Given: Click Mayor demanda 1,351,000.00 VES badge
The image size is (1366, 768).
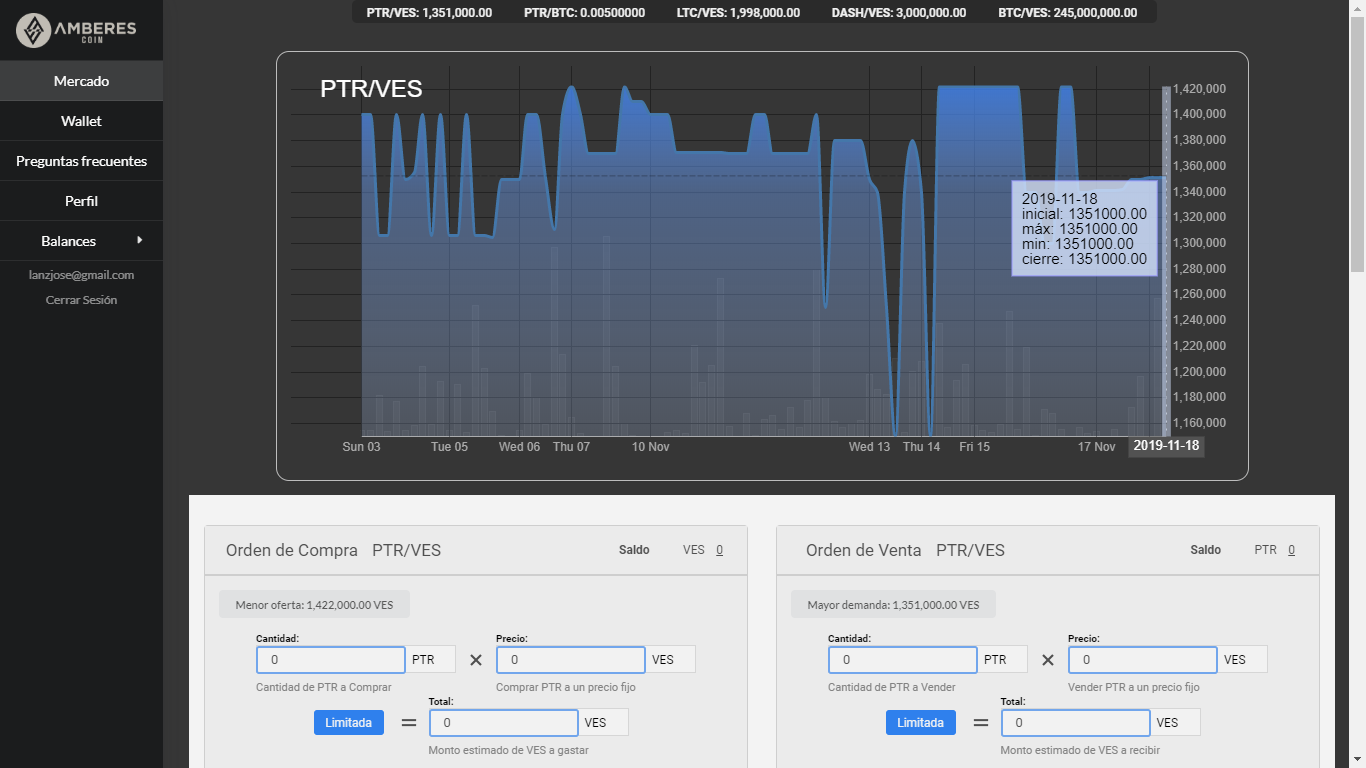Looking at the screenshot, I should click(x=893, y=605).
